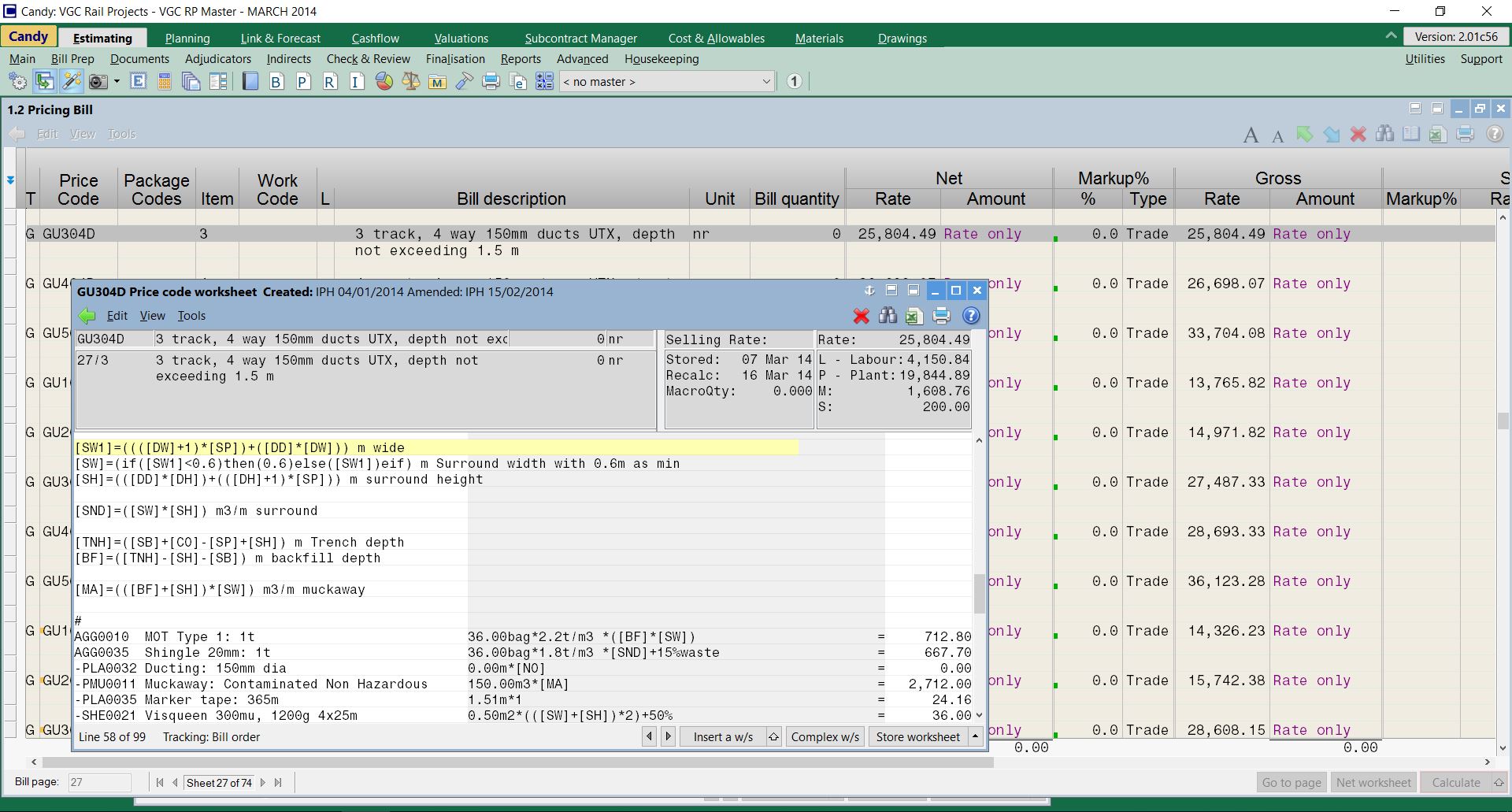
Task: Click the green back arrow in worksheet
Action: coord(87,317)
